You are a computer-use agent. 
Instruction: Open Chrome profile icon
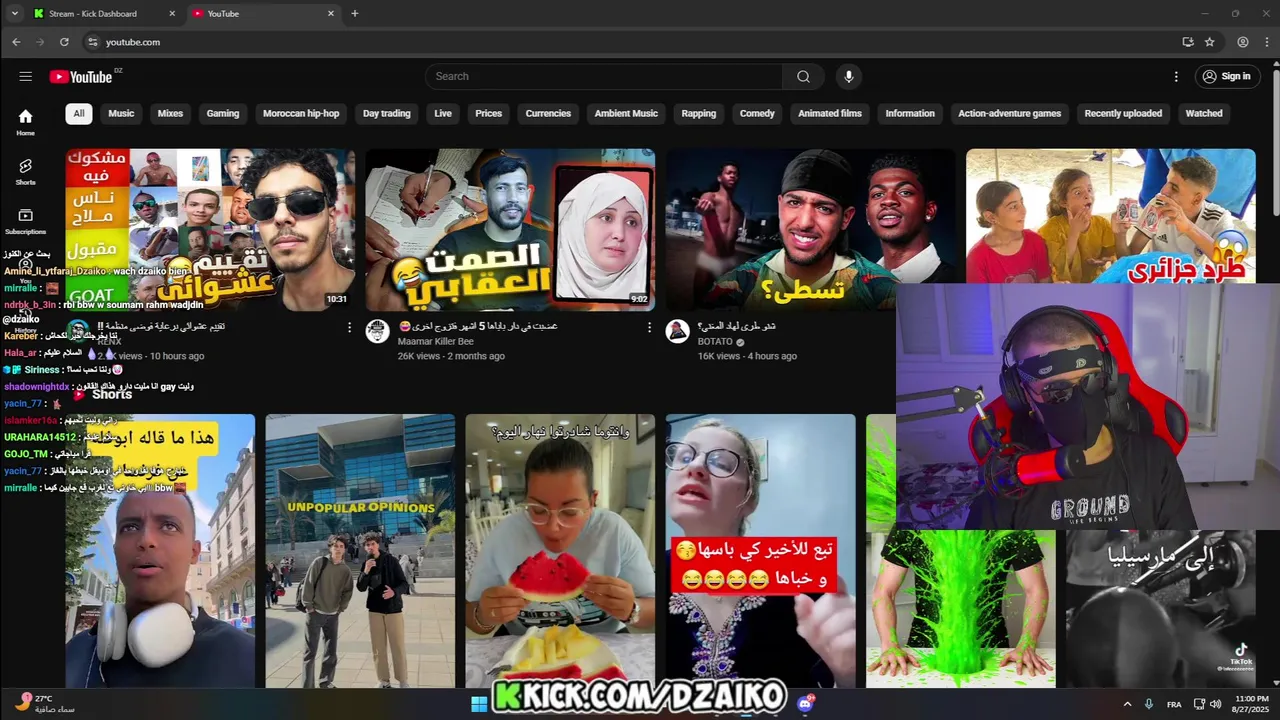pos(1242,42)
